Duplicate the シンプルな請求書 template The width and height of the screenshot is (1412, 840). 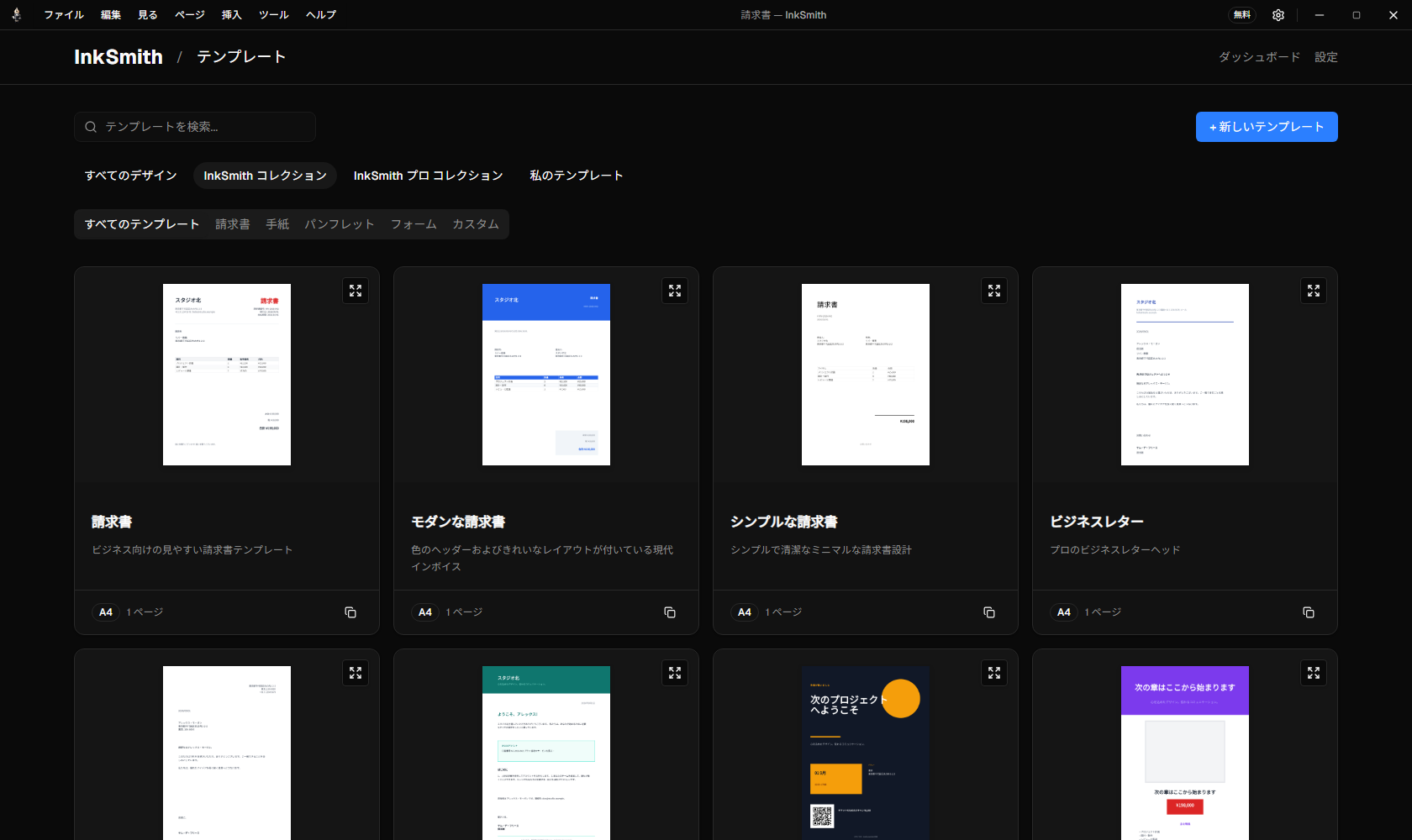tap(989, 612)
